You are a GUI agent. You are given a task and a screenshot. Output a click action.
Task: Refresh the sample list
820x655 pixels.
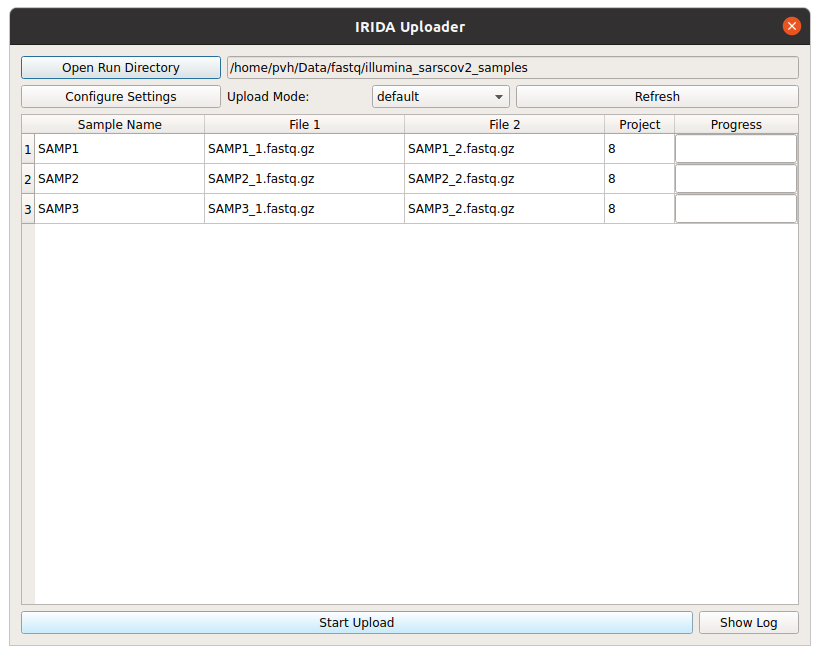click(657, 96)
